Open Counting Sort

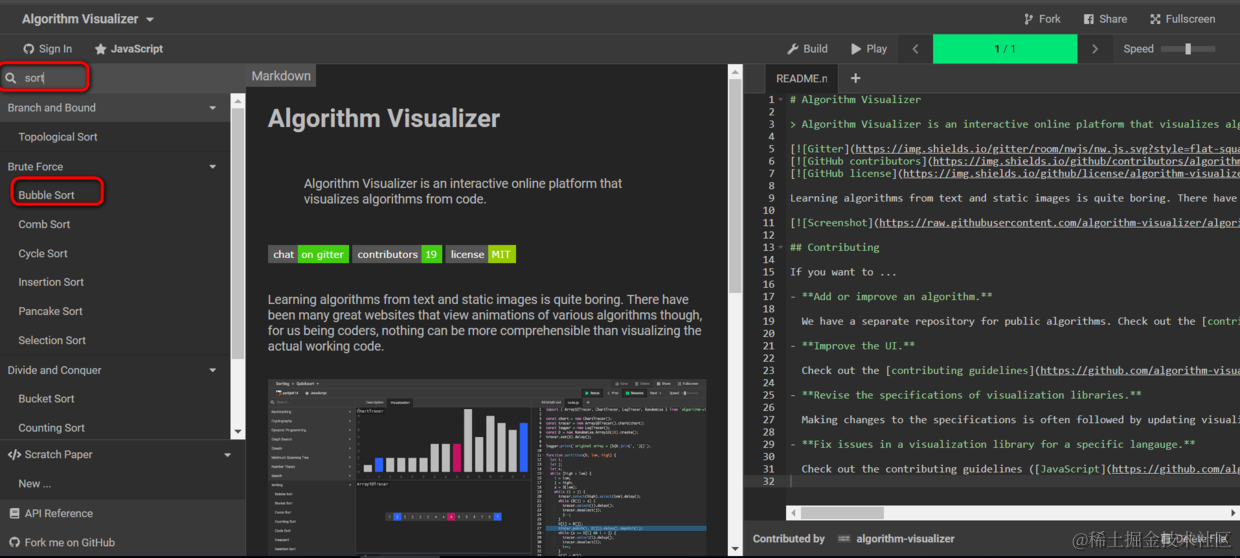pos(51,428)
